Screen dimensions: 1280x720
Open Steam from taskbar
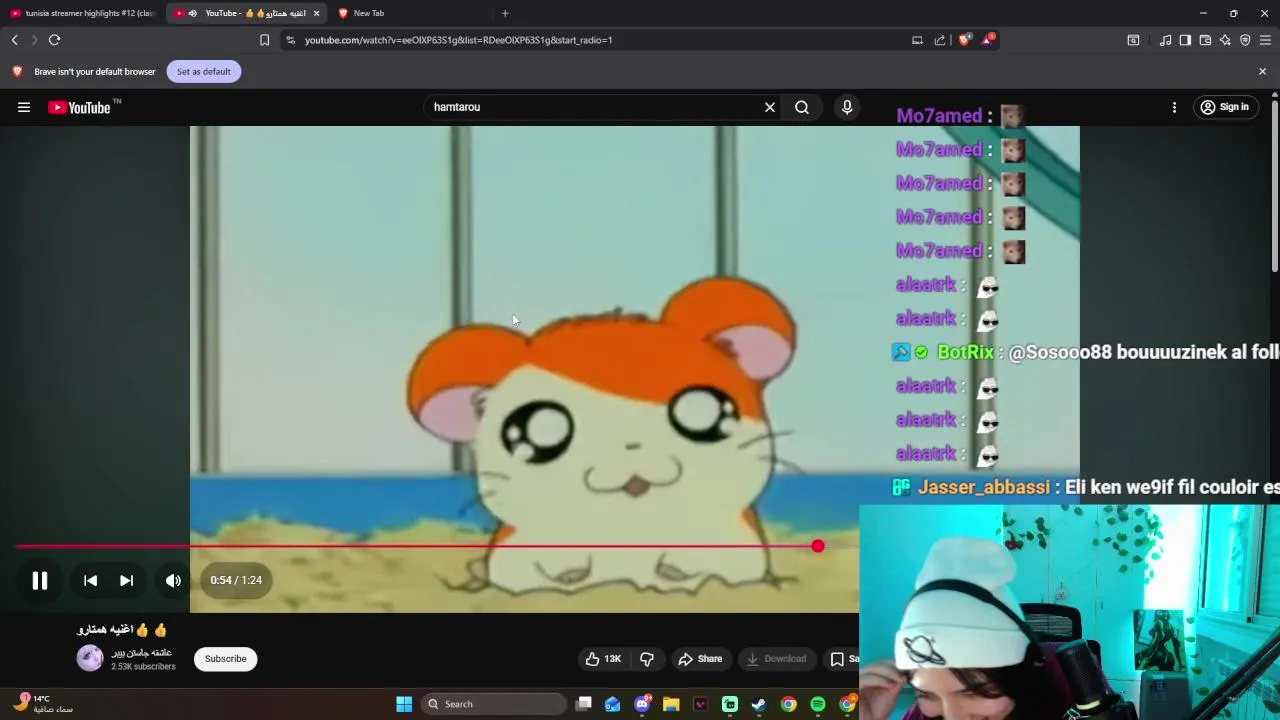click(759, 704)
